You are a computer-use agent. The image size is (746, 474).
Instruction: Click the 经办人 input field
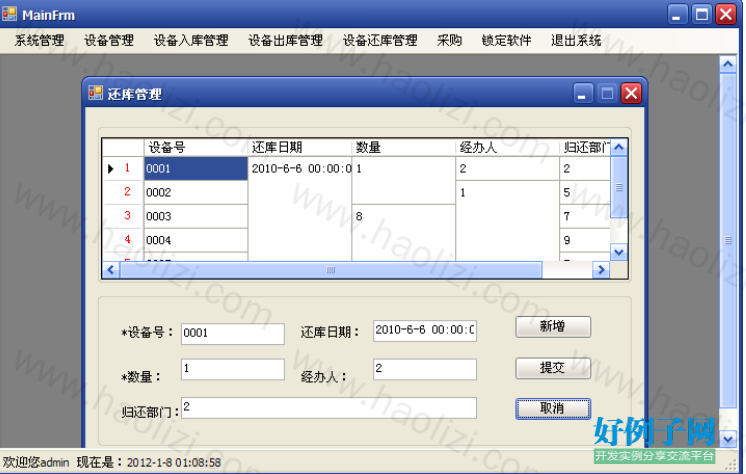425,369
